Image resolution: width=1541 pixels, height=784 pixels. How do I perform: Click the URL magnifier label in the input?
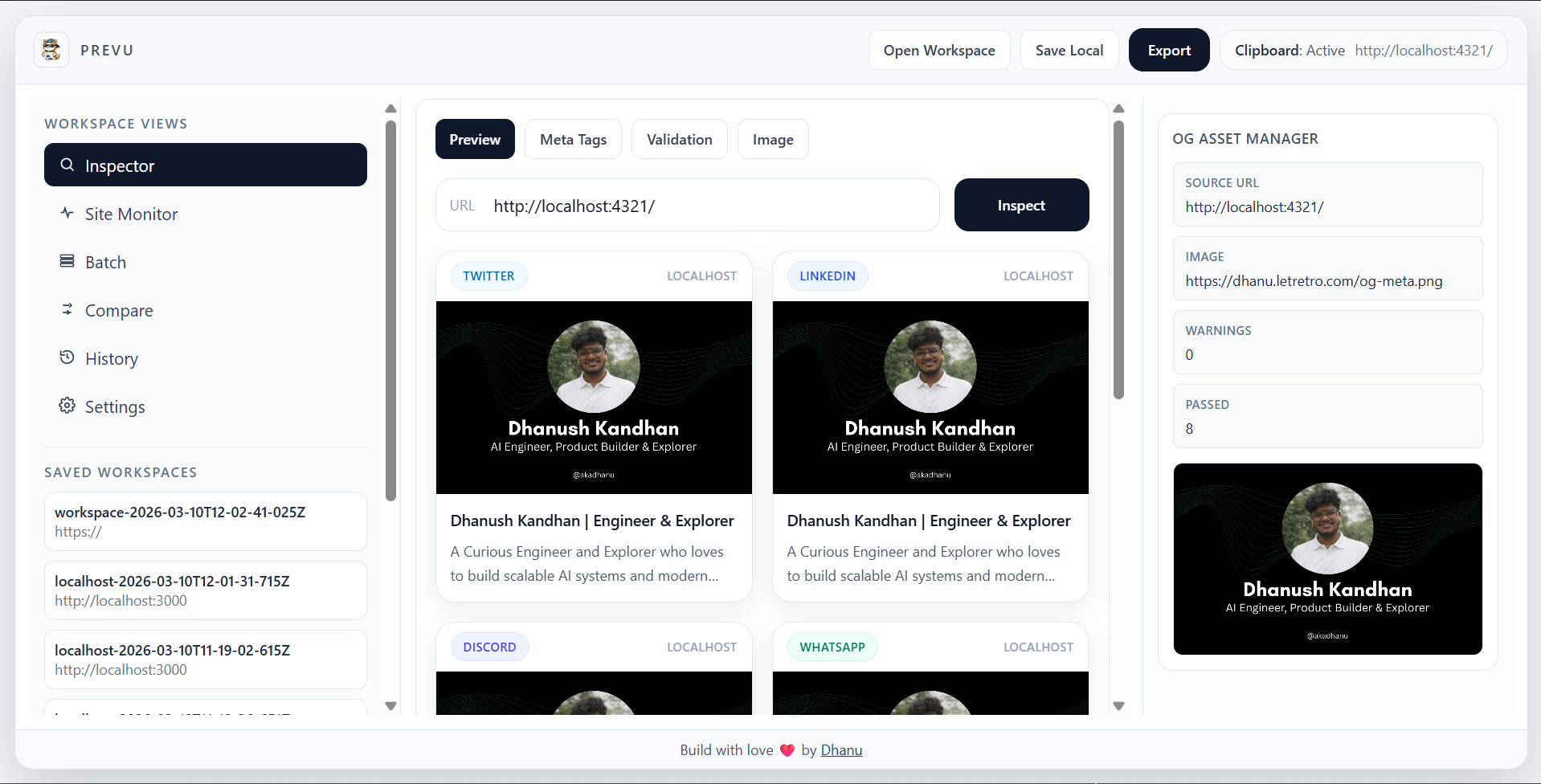tap(463, 205)
